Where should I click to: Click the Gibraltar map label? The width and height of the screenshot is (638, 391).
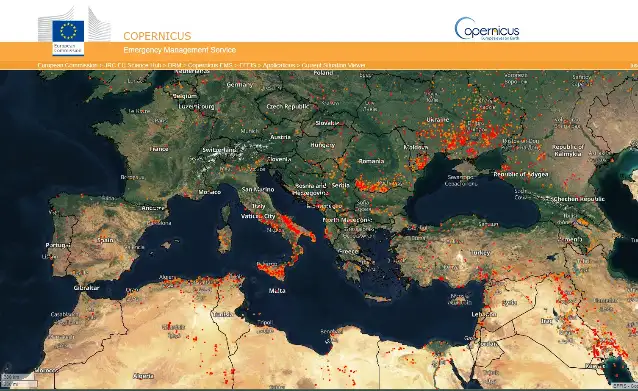pyautogui.click(x=86, y=288)
